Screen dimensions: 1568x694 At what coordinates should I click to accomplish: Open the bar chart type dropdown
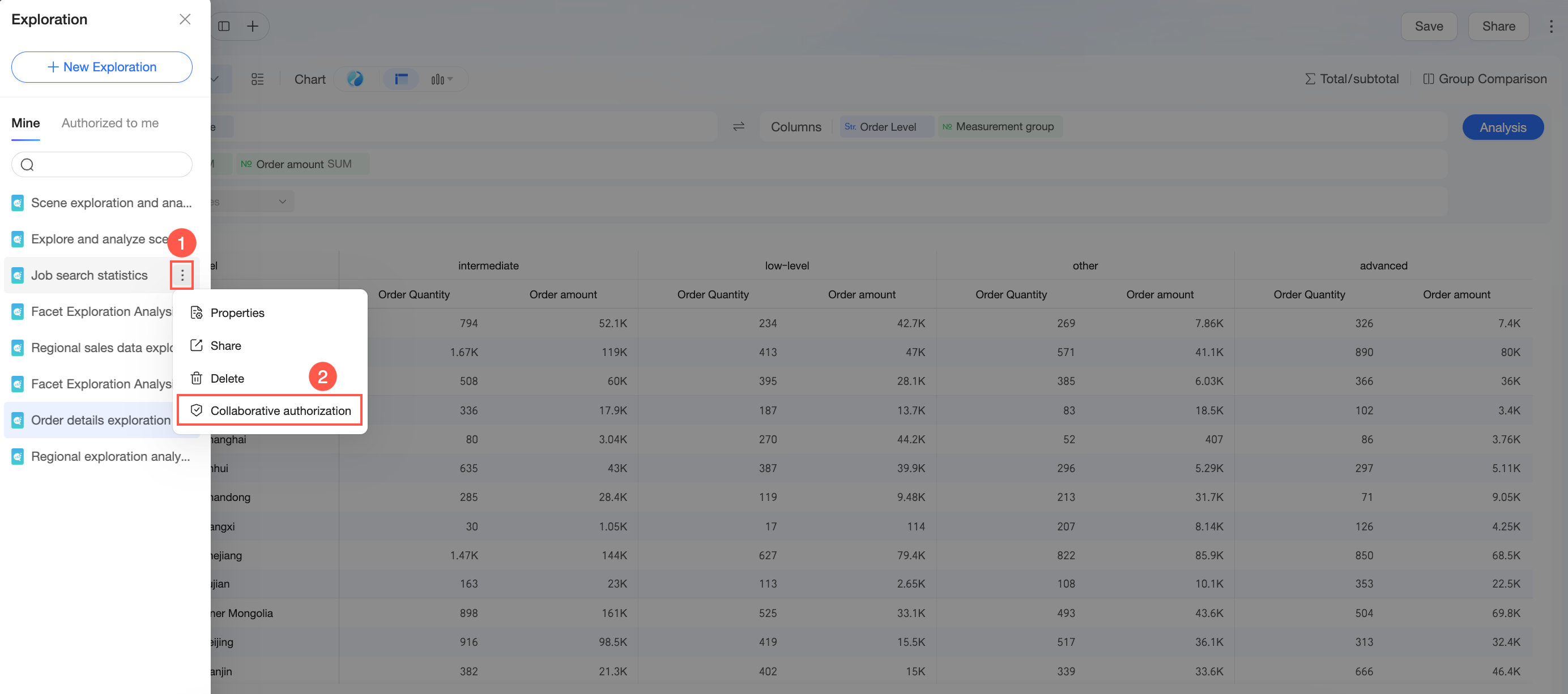coord(442,79)
